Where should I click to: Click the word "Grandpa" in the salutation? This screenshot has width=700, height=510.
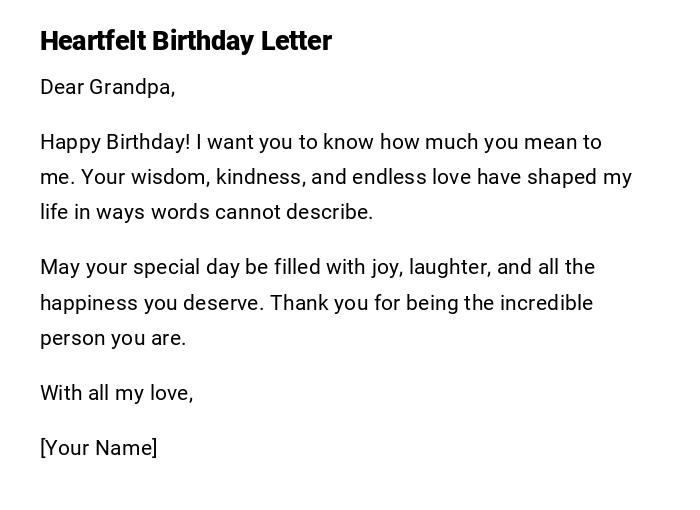(x=131, y=87)
